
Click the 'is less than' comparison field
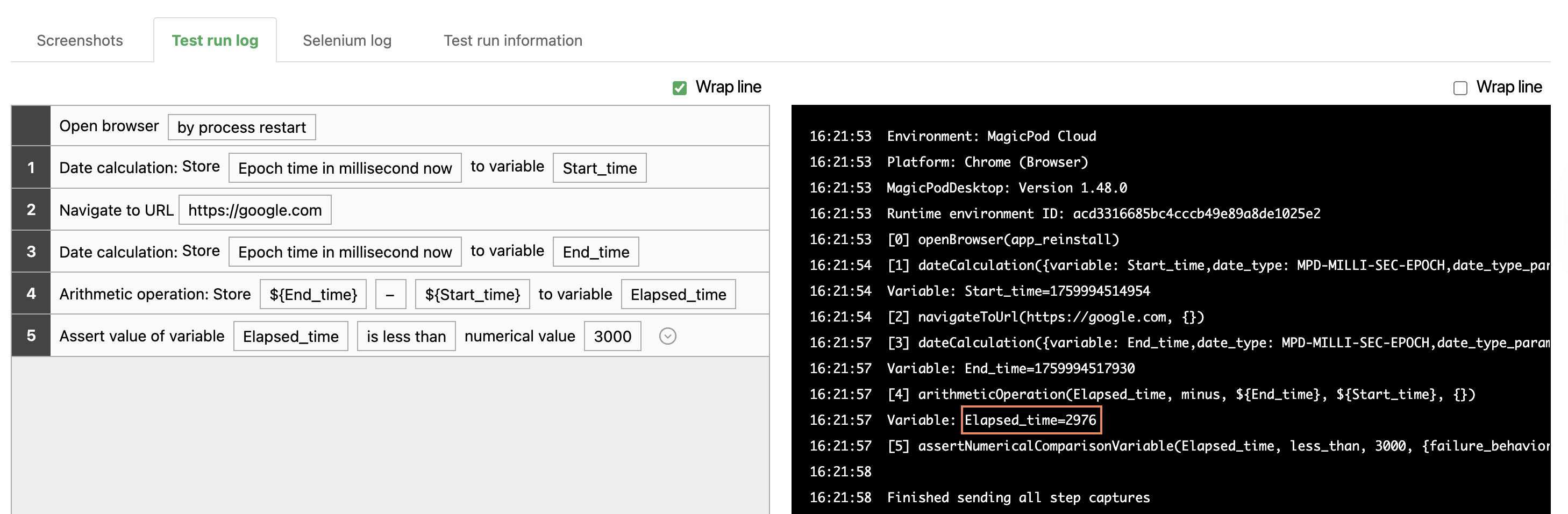[x=407, y=336]
